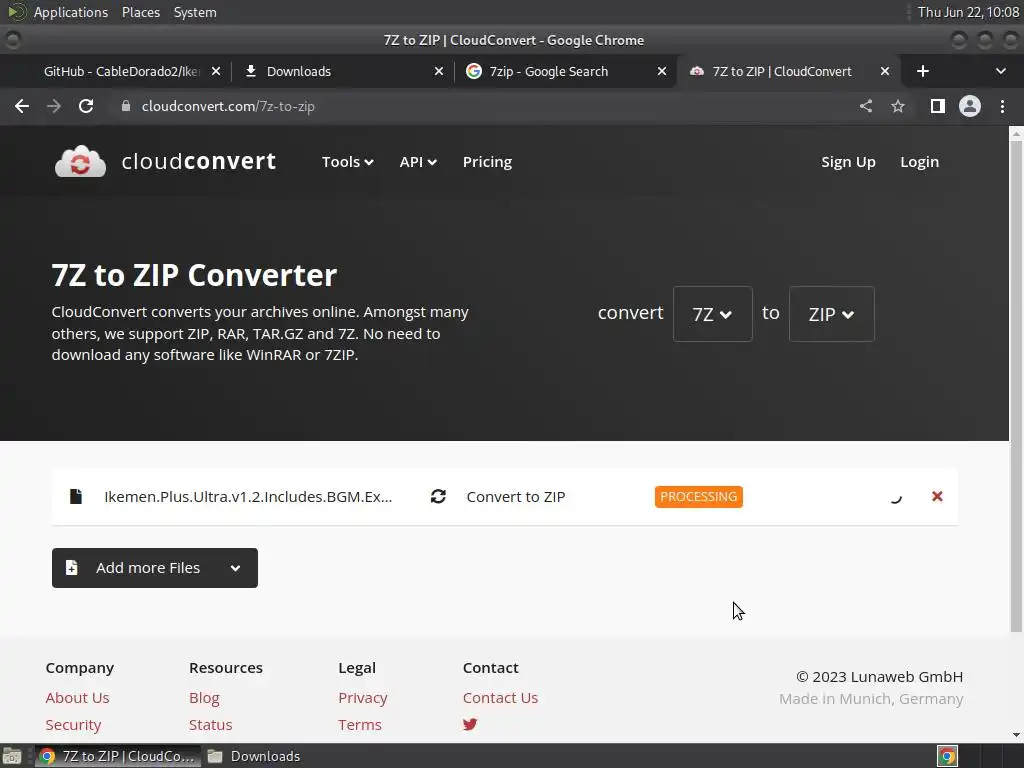Viewport: 1024px width, 768px height.
Task: Close the 7Z to ZIP CloudConvert tab
Action: click(x=885, y=71)
